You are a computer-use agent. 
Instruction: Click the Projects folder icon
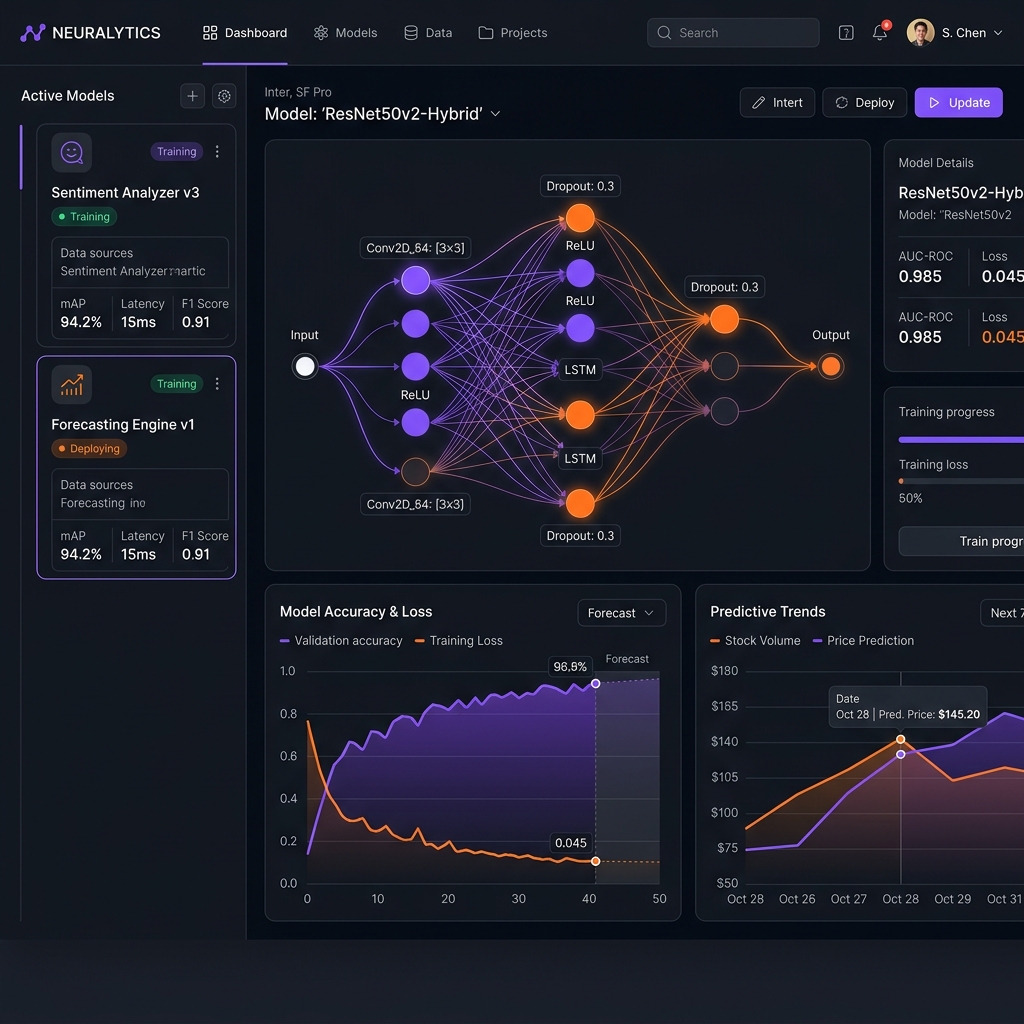click(x=485, y=33)
